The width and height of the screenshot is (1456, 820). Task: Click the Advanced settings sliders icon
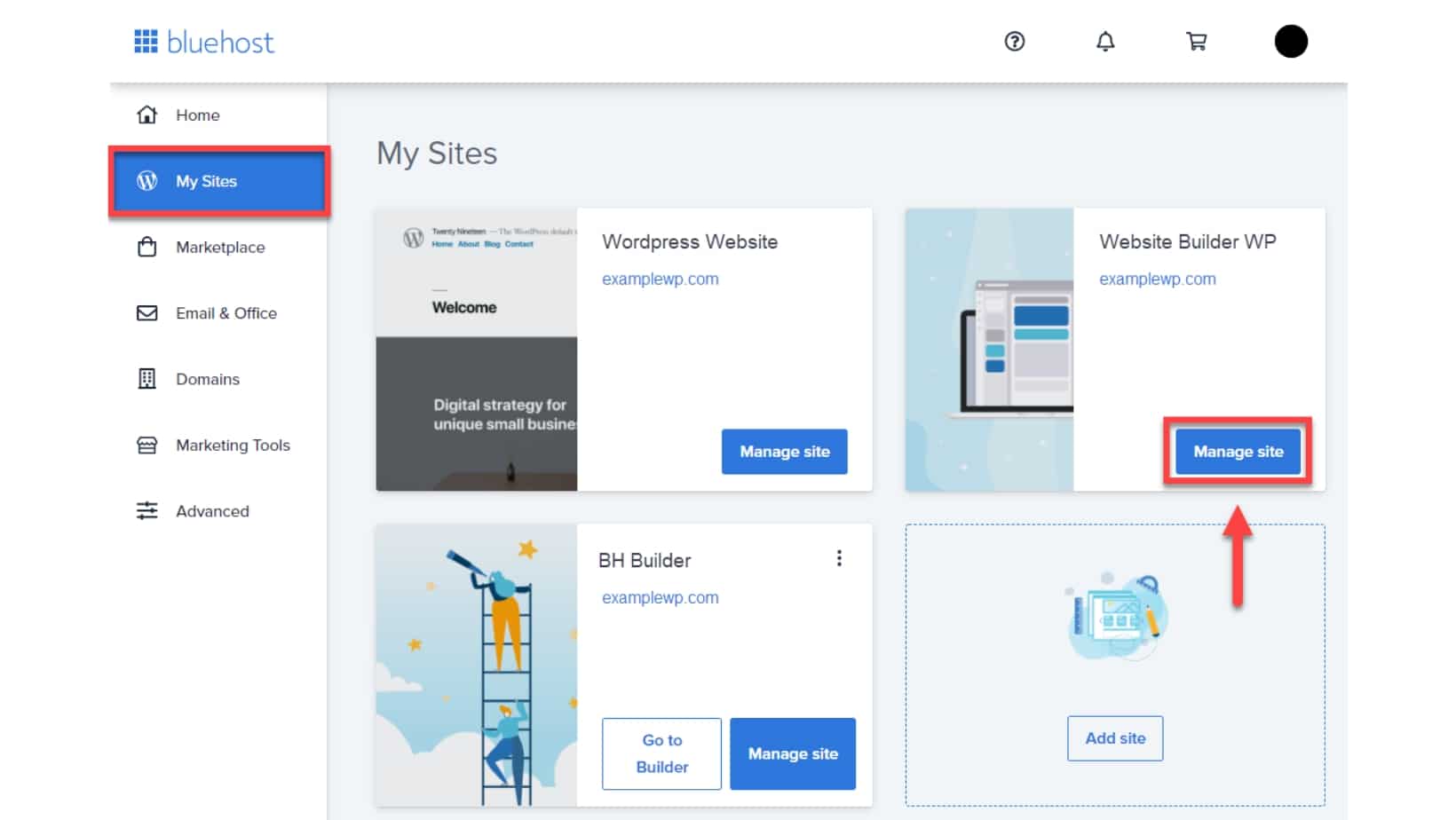tap(147, 510)
